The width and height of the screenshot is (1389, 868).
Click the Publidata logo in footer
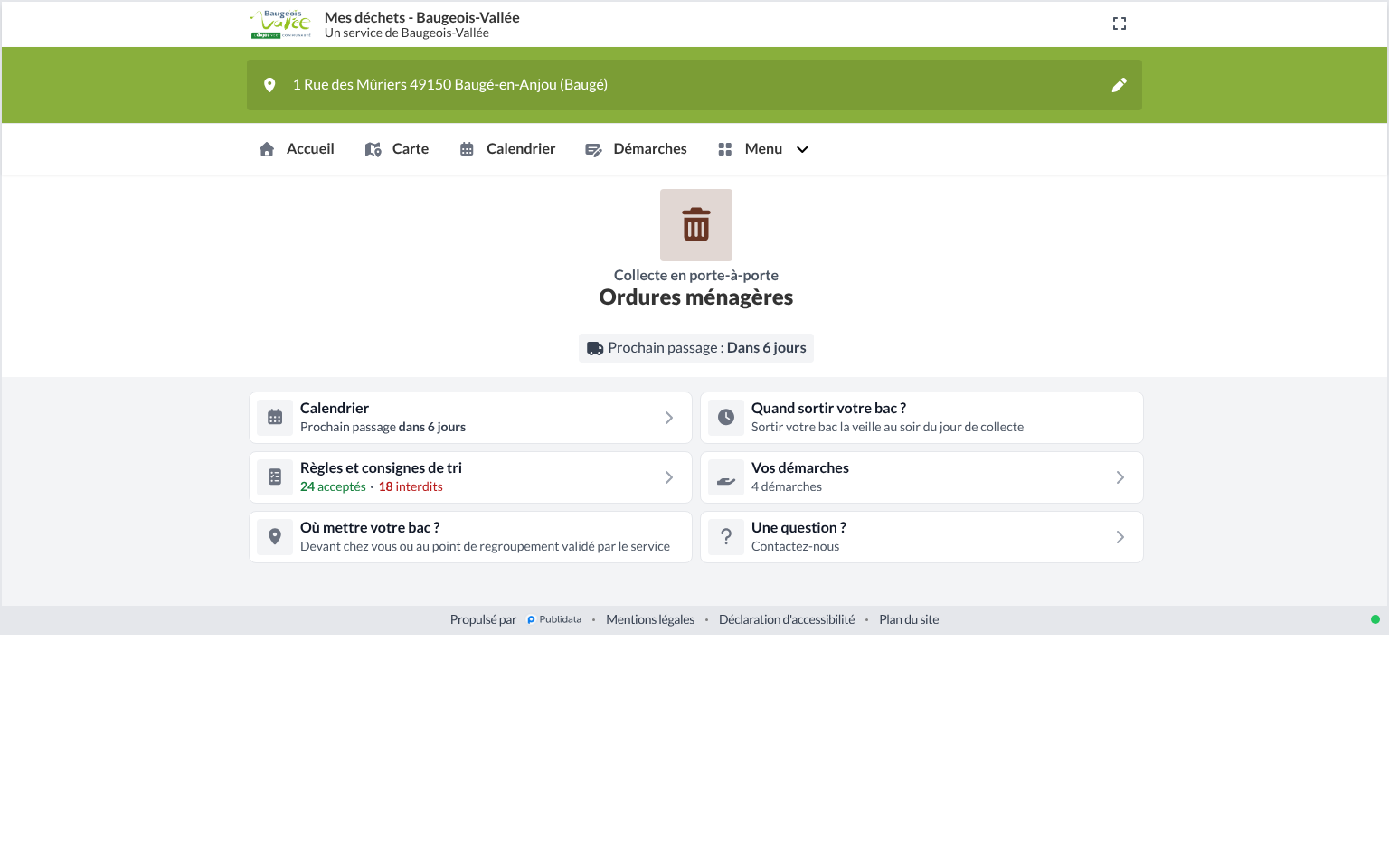(554, 619)
